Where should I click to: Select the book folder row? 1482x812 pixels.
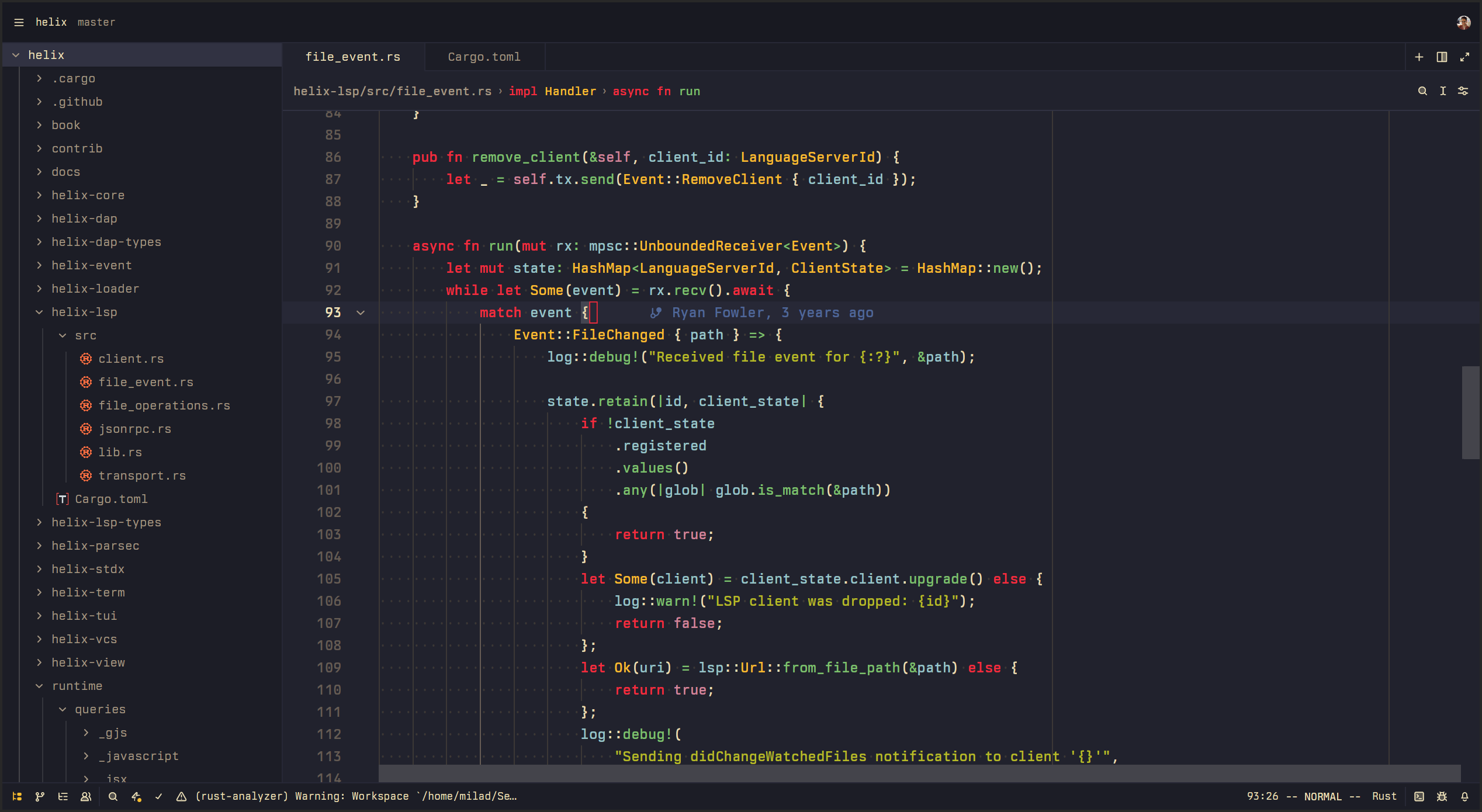(141, 125)
